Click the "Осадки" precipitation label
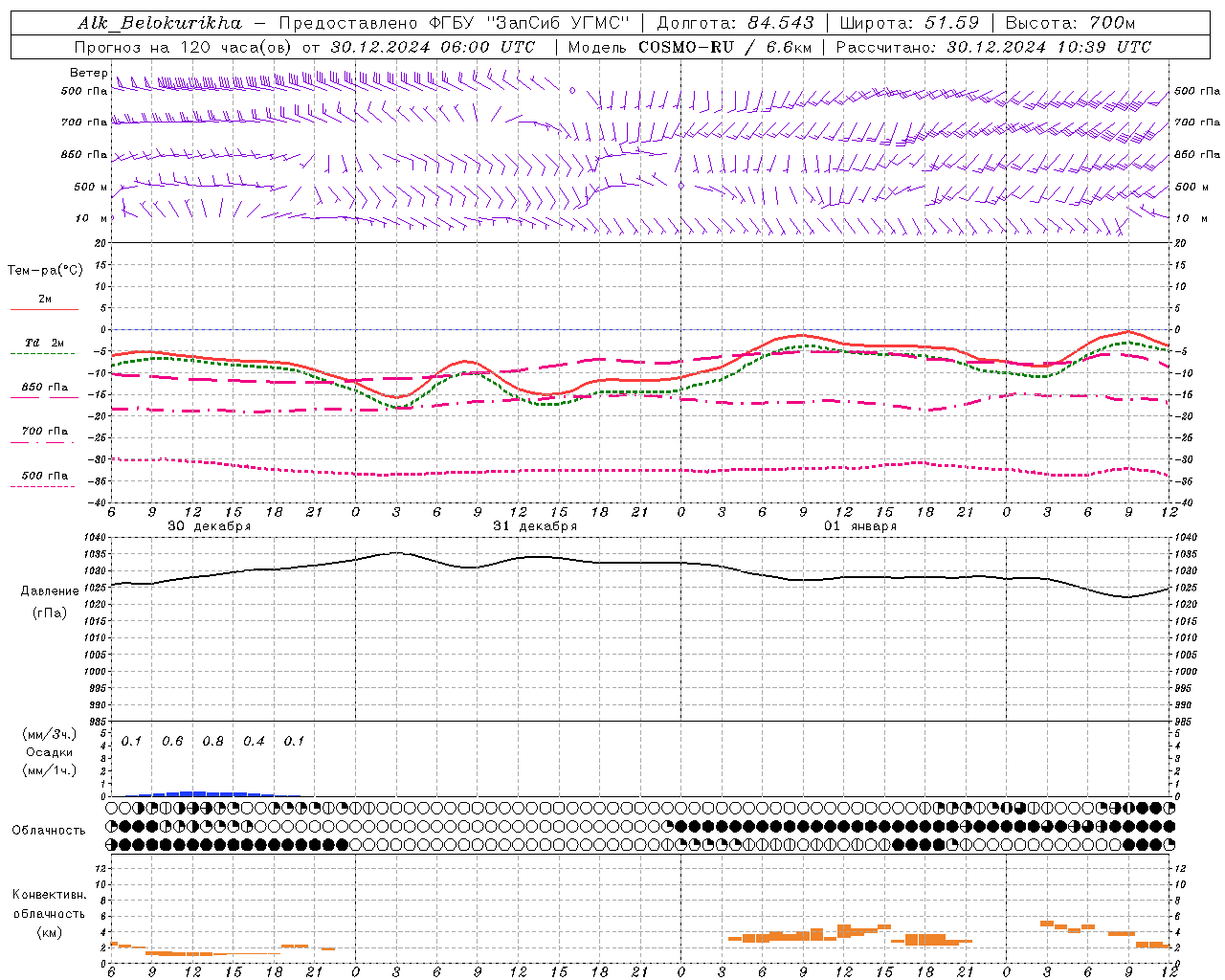This screenshot has width=1225, height=980. click(x=49, y=752)
